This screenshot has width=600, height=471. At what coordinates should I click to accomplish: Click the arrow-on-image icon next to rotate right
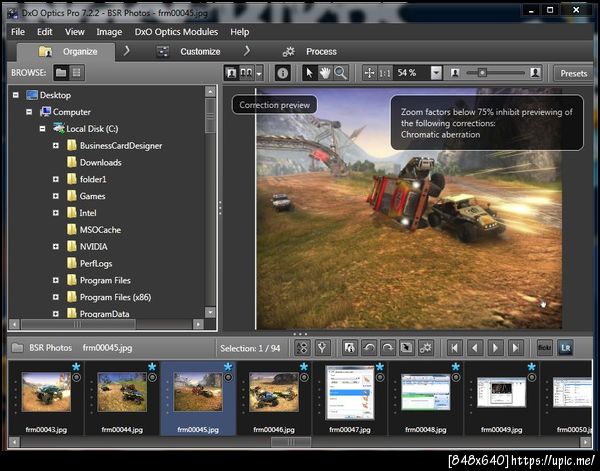coord(406,348)
